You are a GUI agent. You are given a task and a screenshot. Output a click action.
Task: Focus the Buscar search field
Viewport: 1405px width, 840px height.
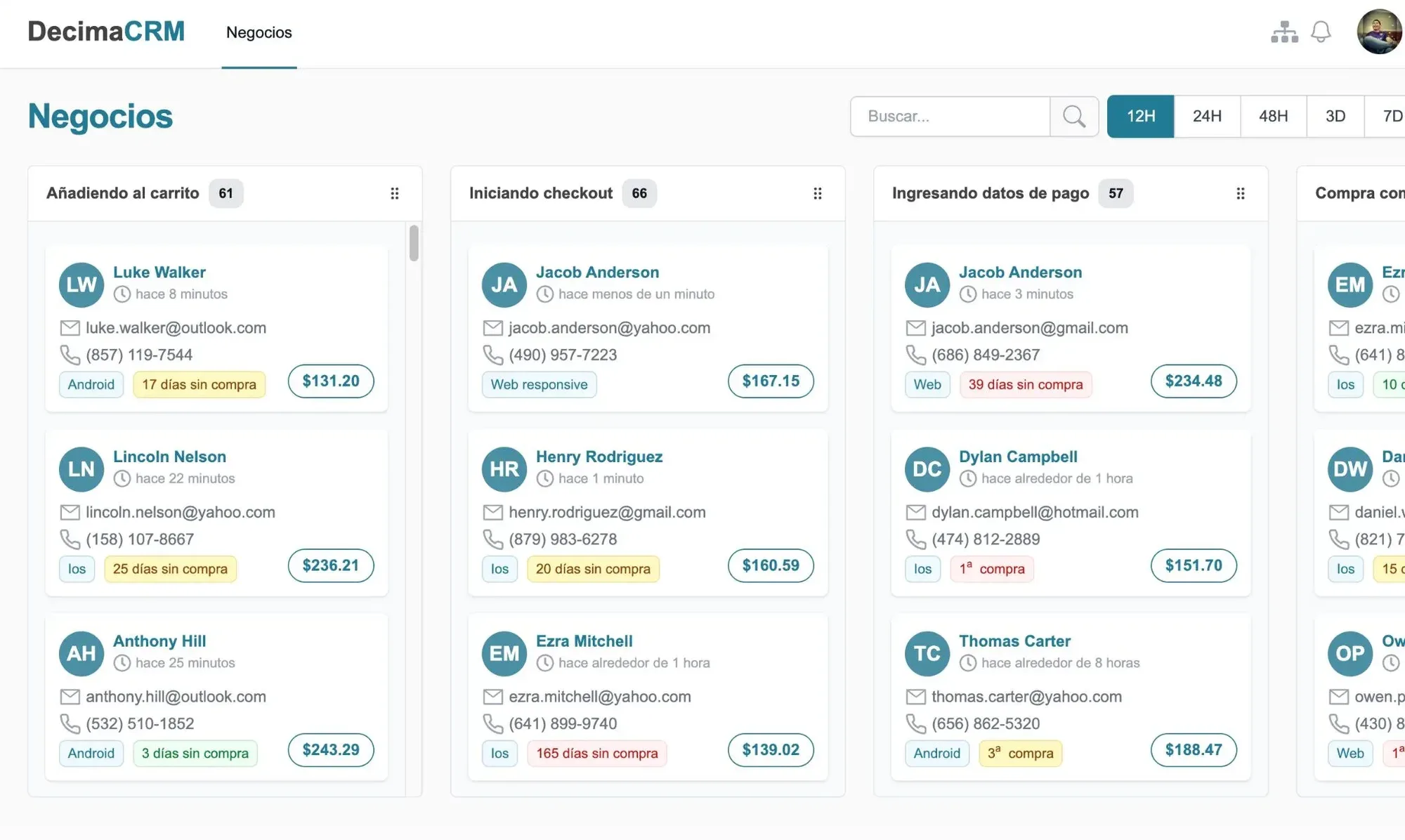coord(950,116)
